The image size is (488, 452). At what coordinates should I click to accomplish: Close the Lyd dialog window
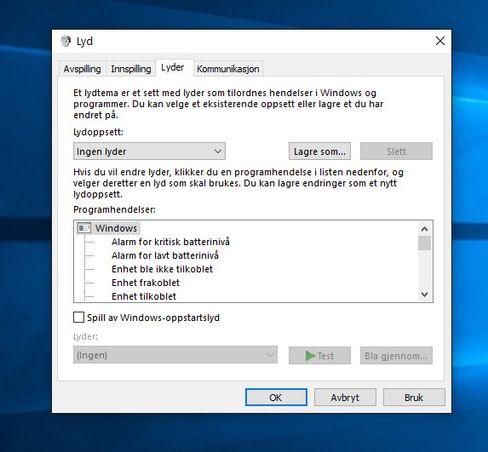440,41
